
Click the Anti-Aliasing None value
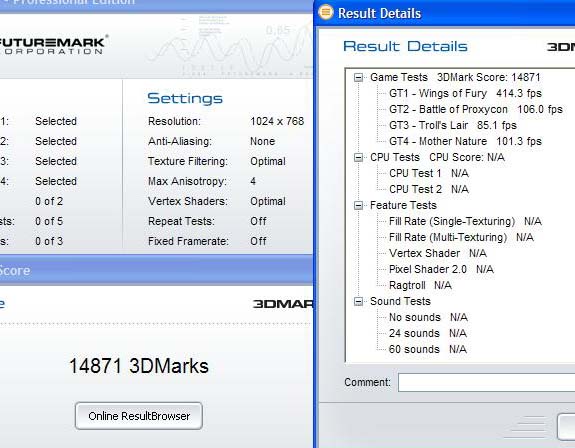[x=262, y=142]
